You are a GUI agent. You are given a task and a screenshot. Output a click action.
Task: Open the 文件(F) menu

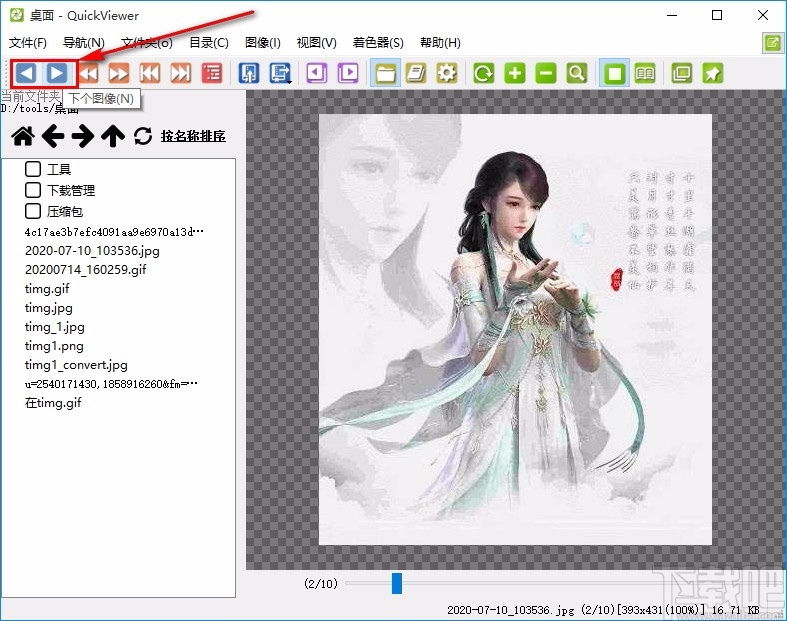coord(28,43)
